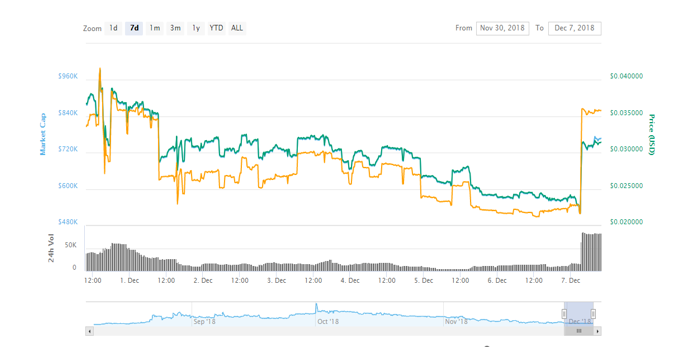Click Oct '18 in the navigator

pyautogui.click(x=328, y=321)
